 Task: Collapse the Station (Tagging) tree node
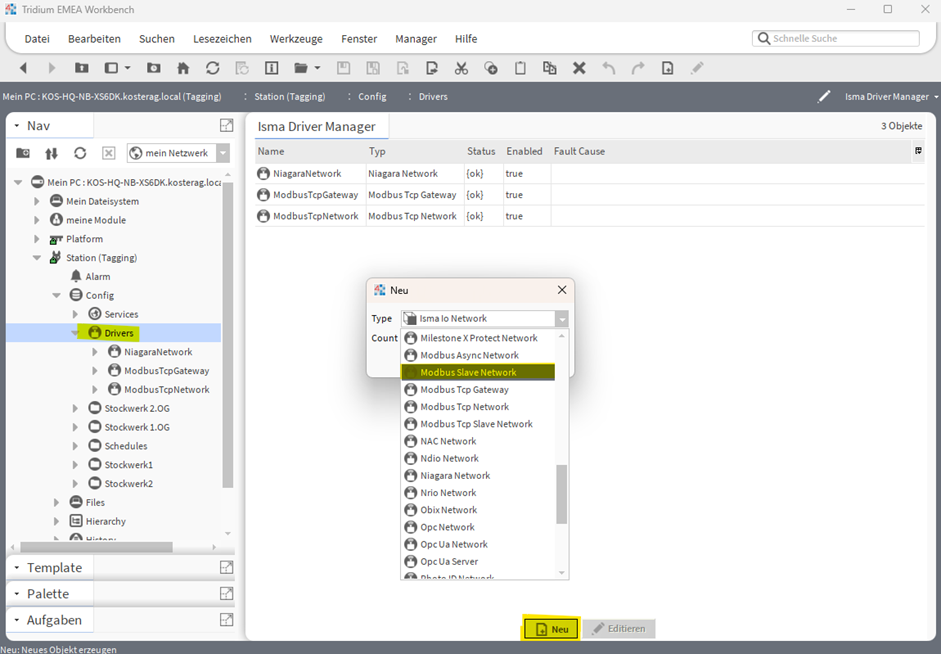37,258
